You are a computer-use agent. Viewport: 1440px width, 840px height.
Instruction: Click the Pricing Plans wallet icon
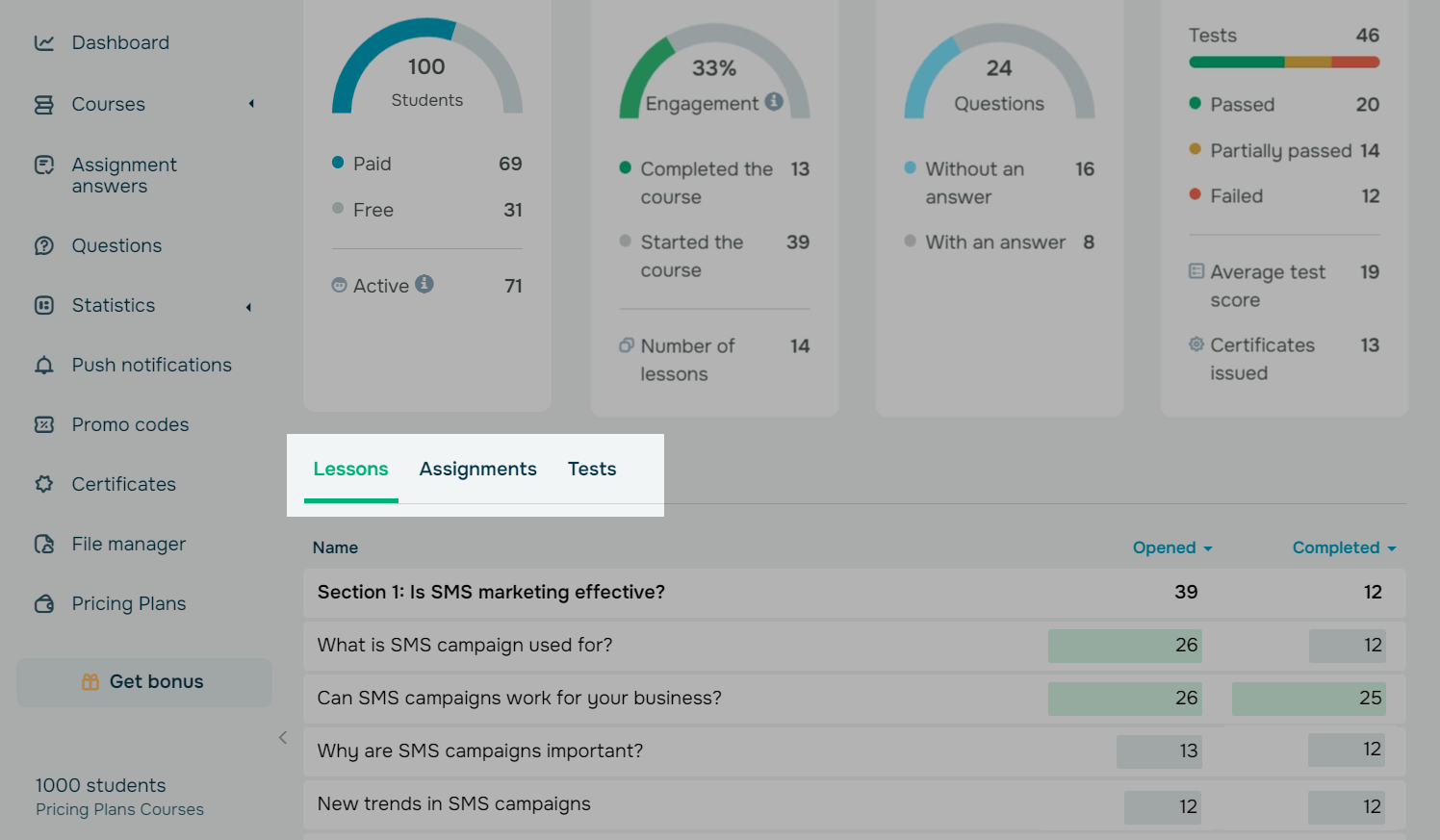point(44,604)
